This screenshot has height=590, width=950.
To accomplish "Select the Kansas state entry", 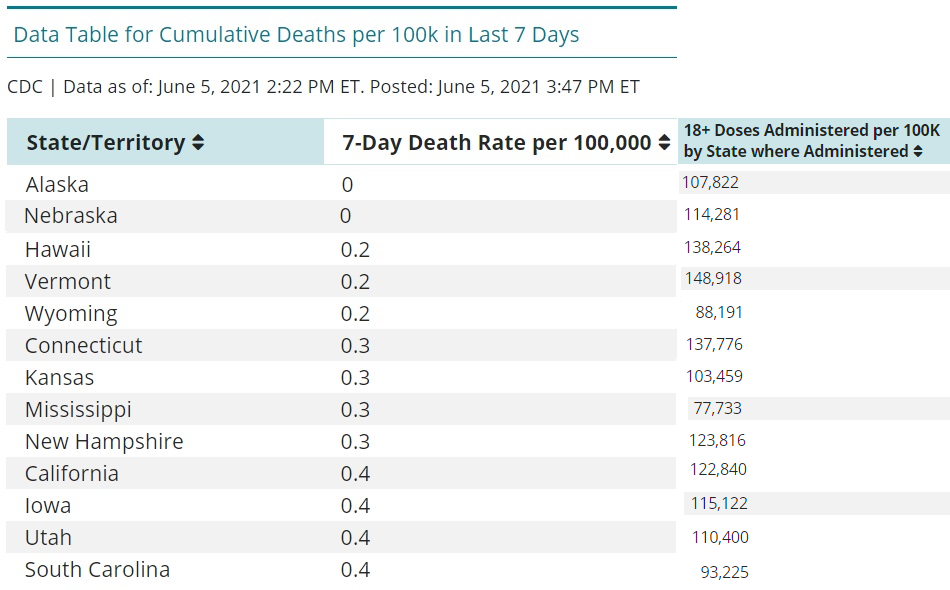I will point(60,378).
